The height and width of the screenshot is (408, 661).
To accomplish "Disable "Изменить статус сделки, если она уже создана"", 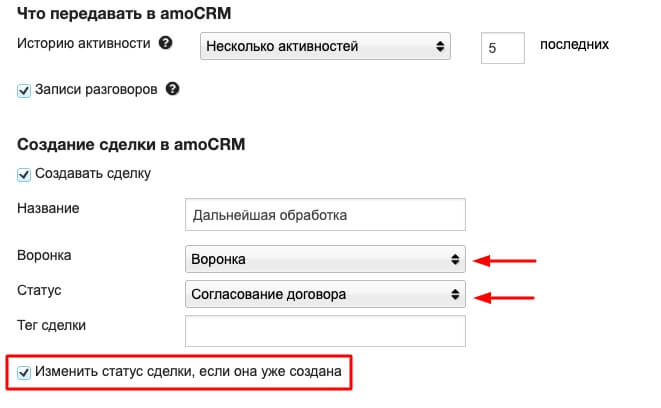I will [25, 372].
